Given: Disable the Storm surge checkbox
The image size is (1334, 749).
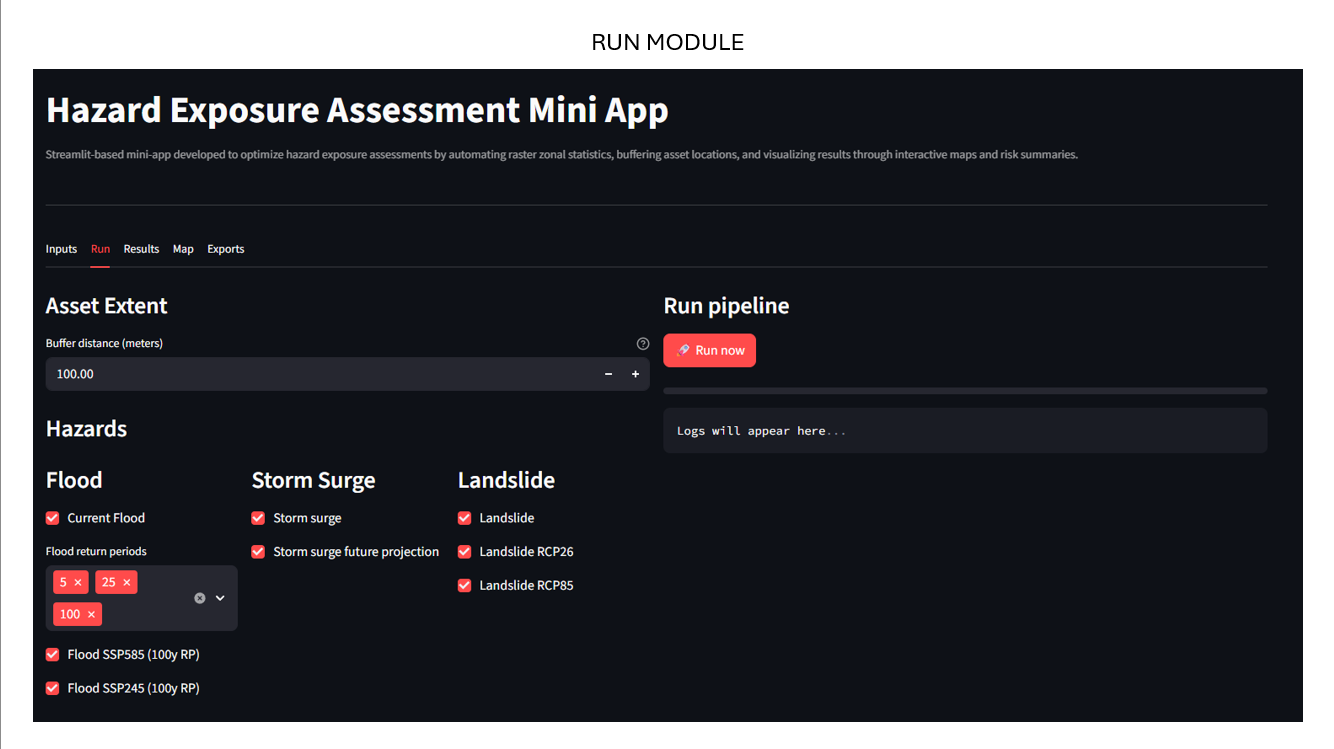Looking at the screenshot, I should pos(258,518).
